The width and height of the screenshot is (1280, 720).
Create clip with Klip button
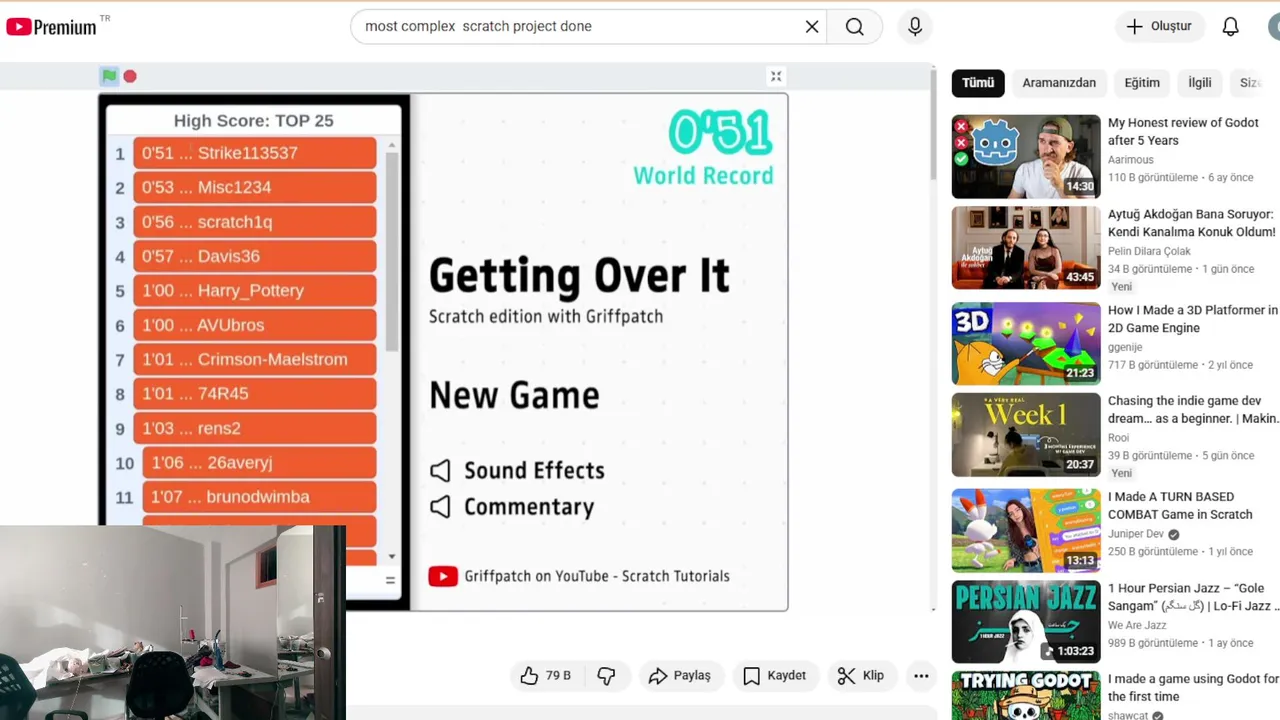(861, 676)
